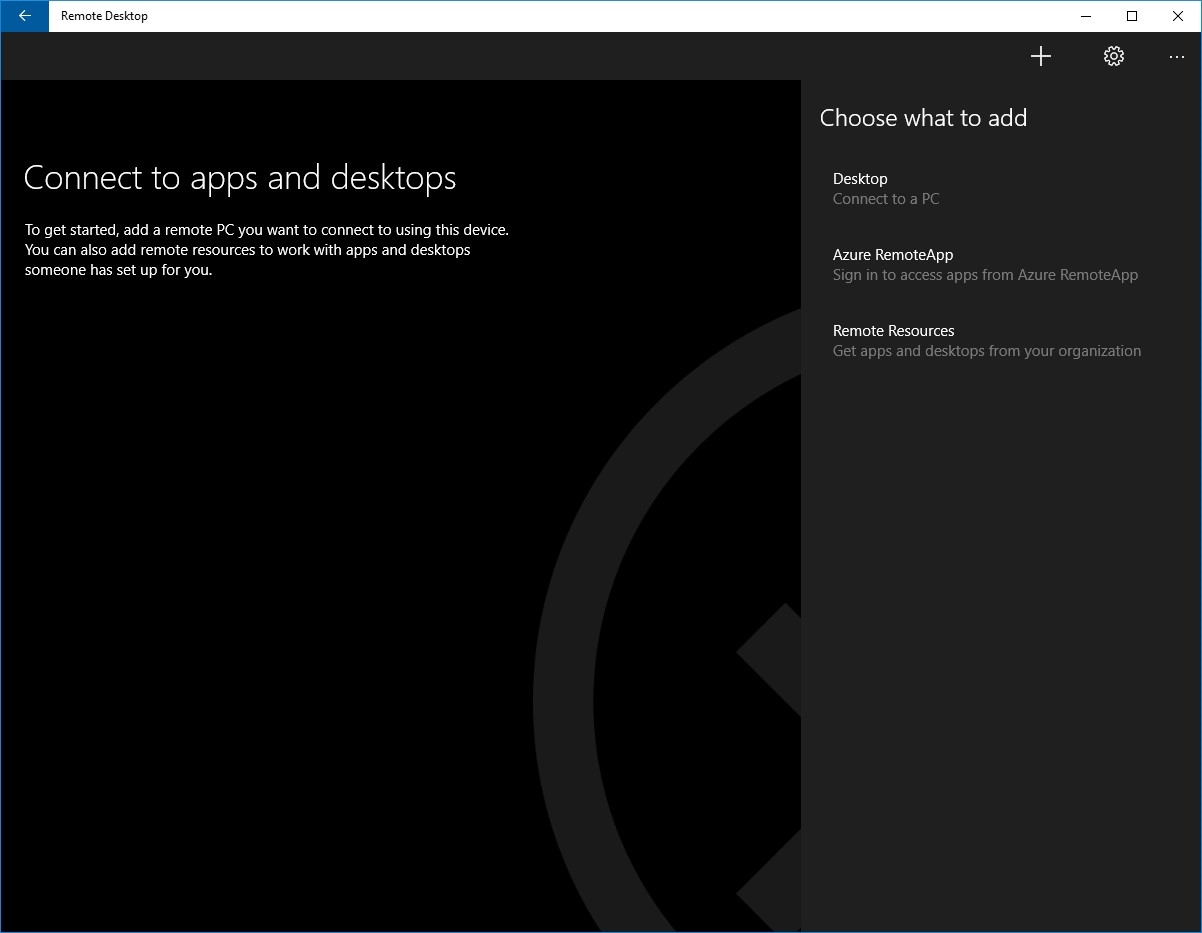
Task: Minimize the Remote Desktop window
Action: pos(1087,16)
